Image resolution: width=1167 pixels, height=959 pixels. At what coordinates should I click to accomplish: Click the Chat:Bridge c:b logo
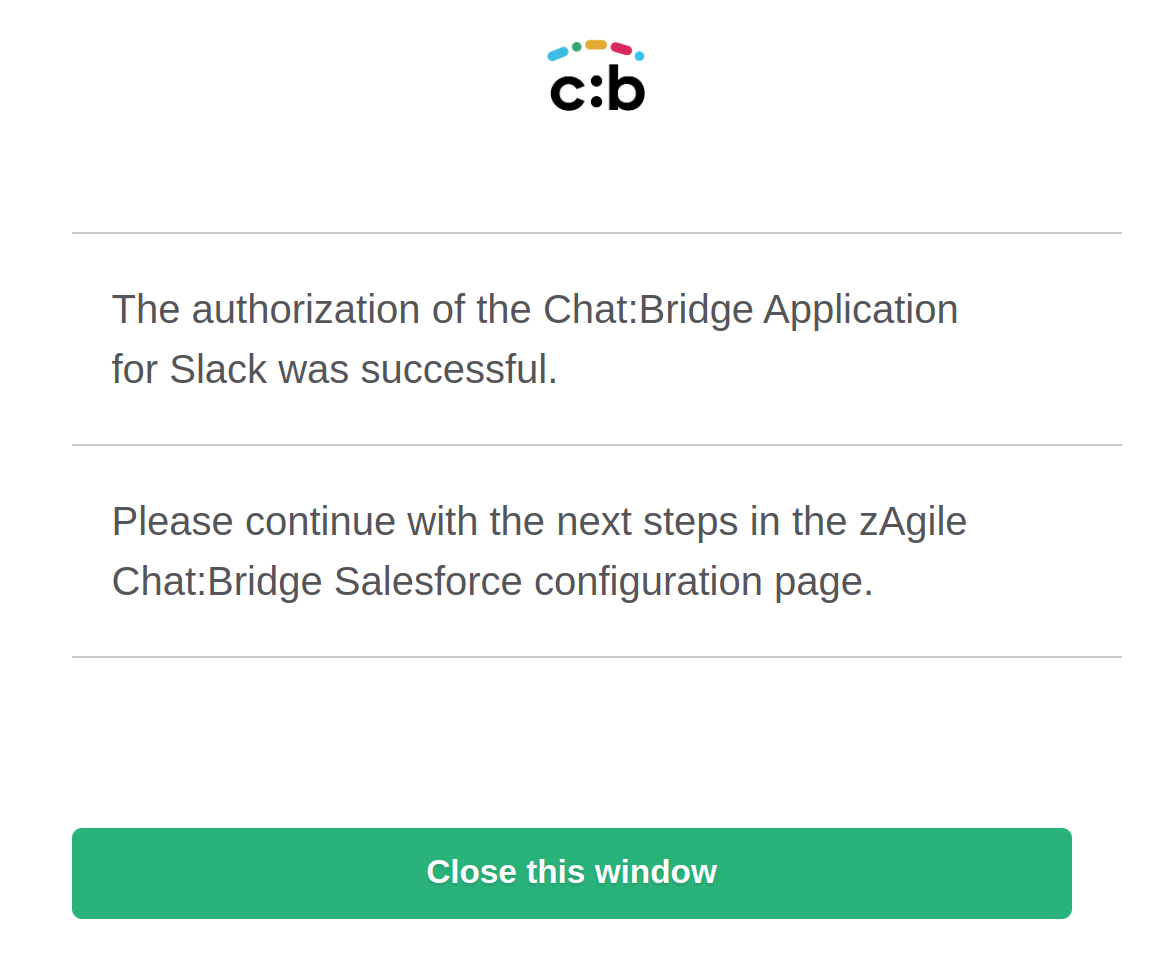pyautogui.click(x=597, y=78)
